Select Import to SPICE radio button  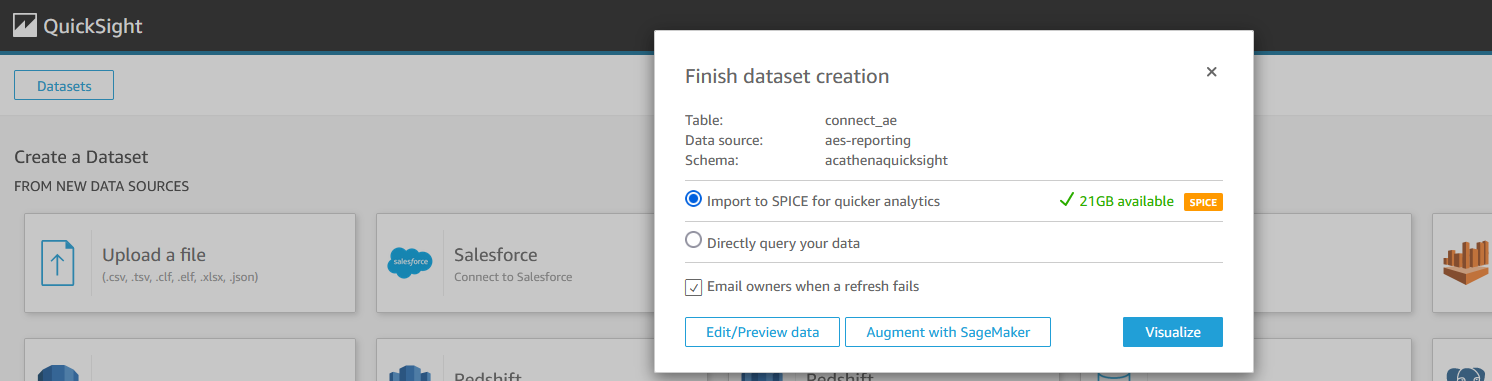coord(693,199)
